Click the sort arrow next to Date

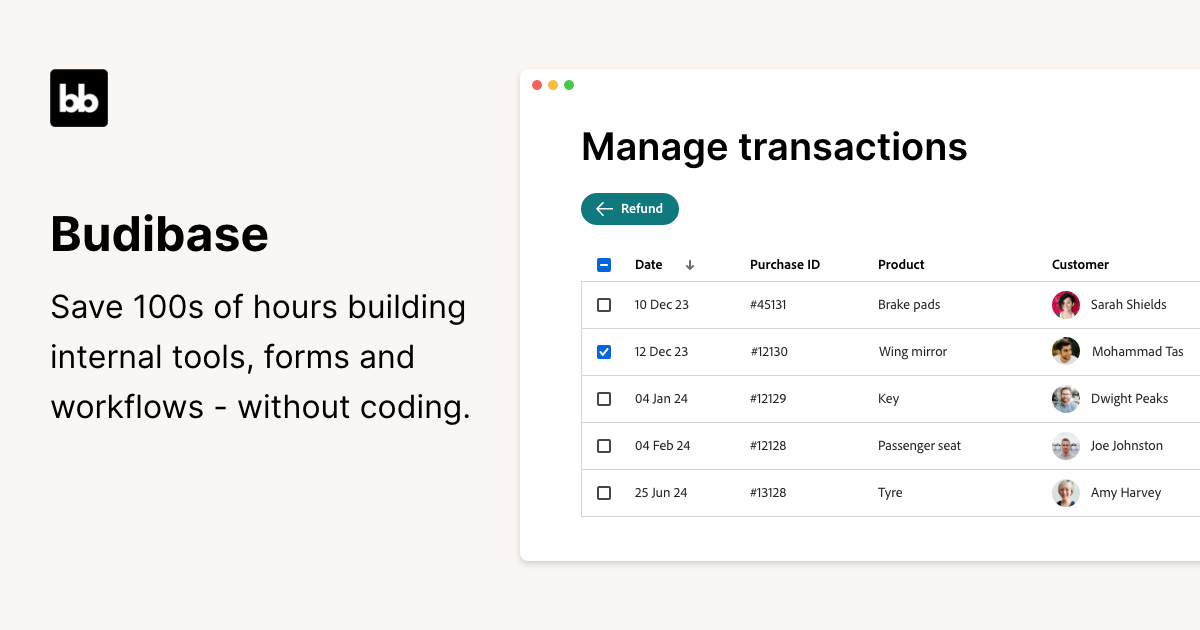pyautogui.click(x=690, y=264)
